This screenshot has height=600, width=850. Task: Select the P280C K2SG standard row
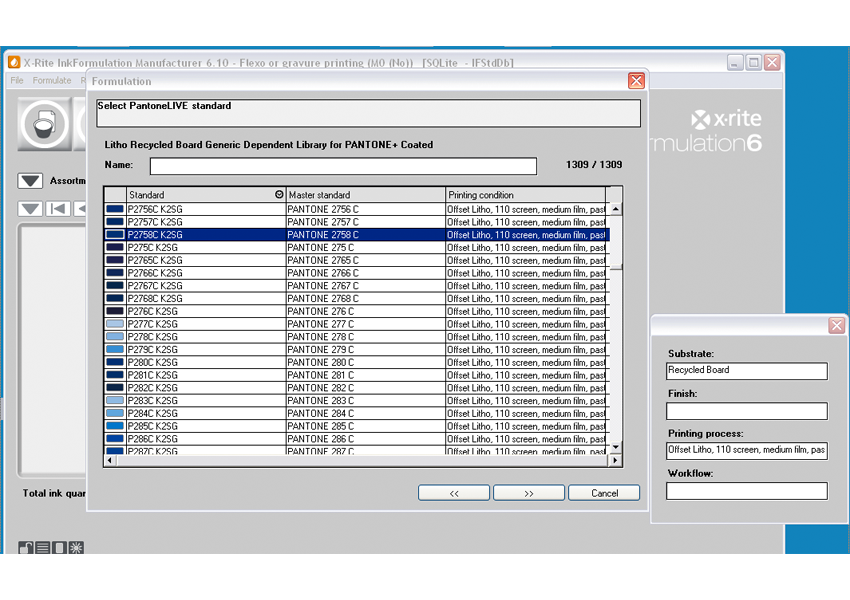pyautogui.click(x=357, y=362)
